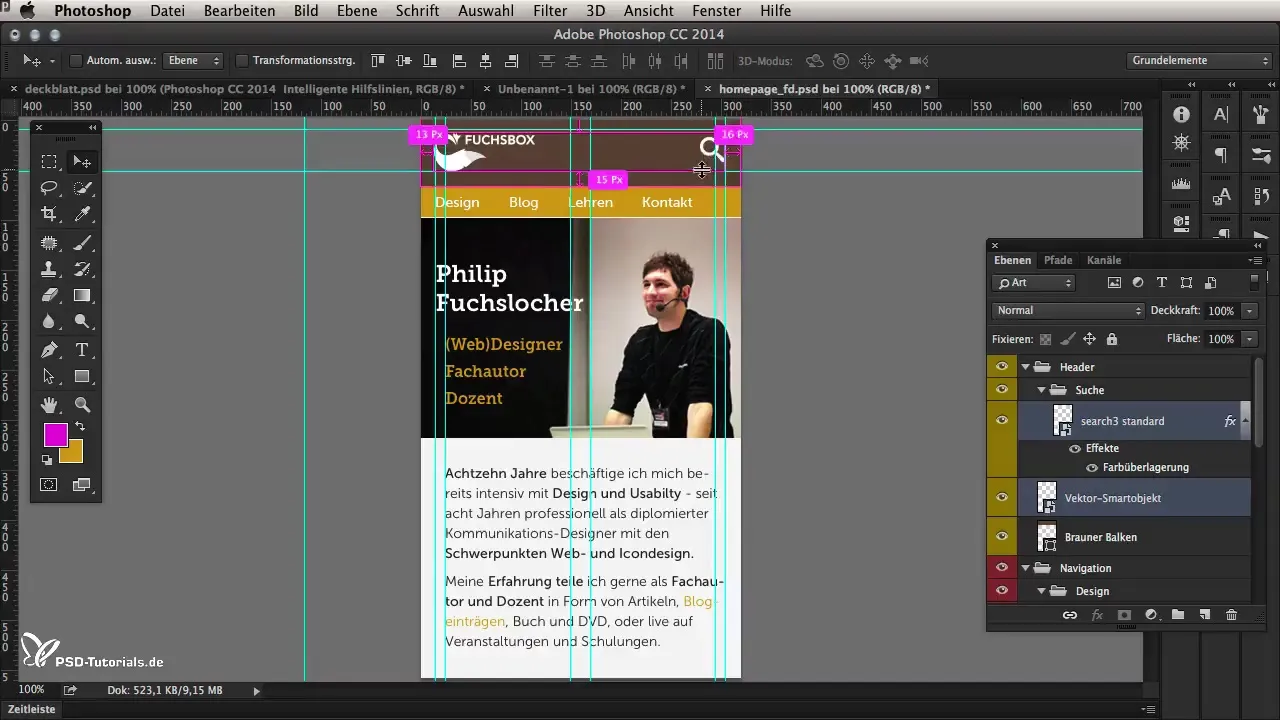Open the Art layer filter dropdown

point(1033,283)
